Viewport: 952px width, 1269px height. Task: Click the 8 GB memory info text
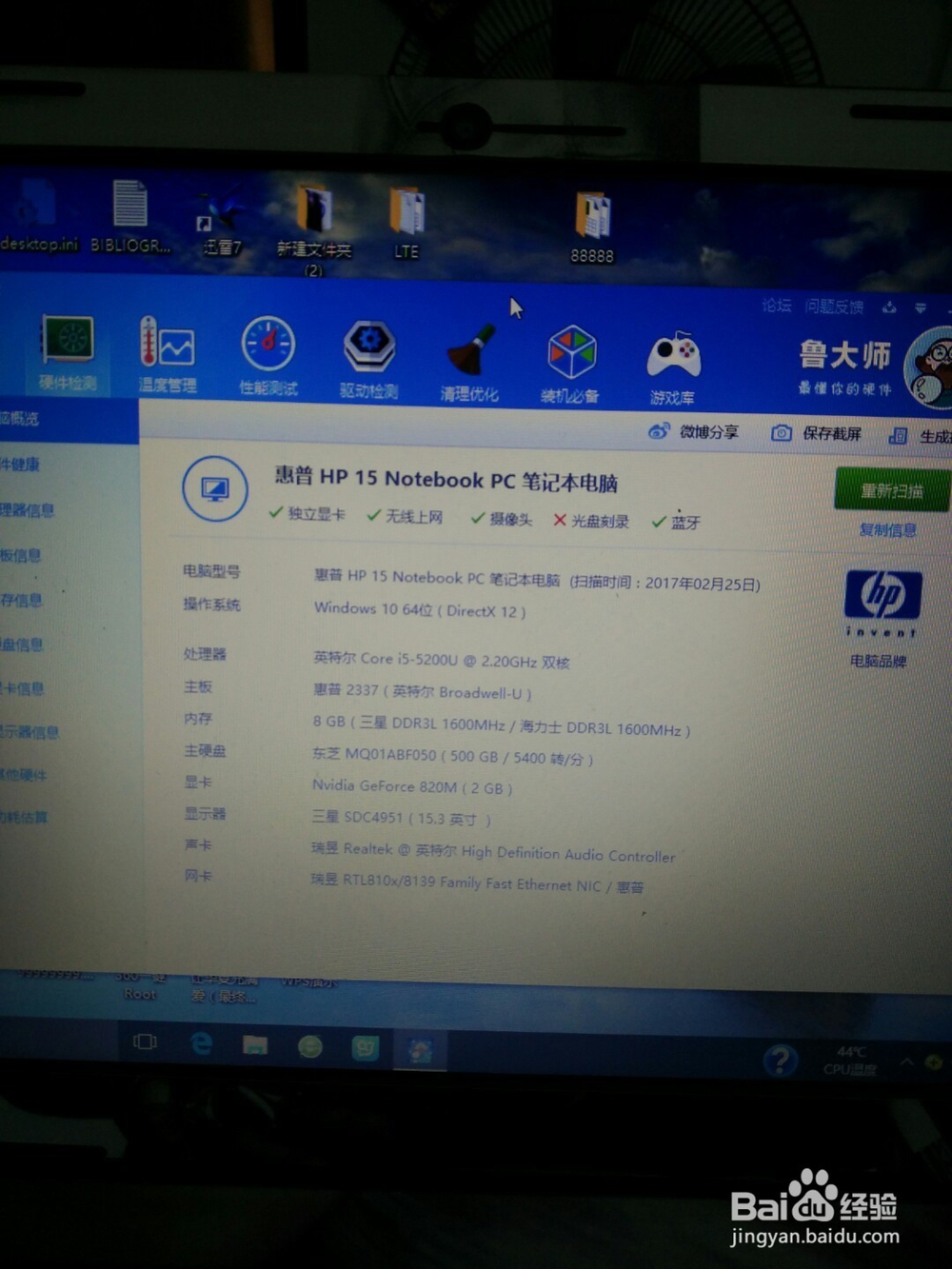(501, 726)
